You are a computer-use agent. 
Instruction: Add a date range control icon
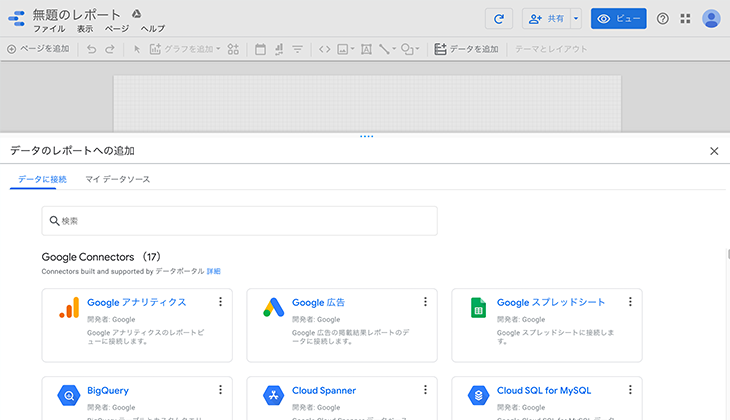pos(260,49)
